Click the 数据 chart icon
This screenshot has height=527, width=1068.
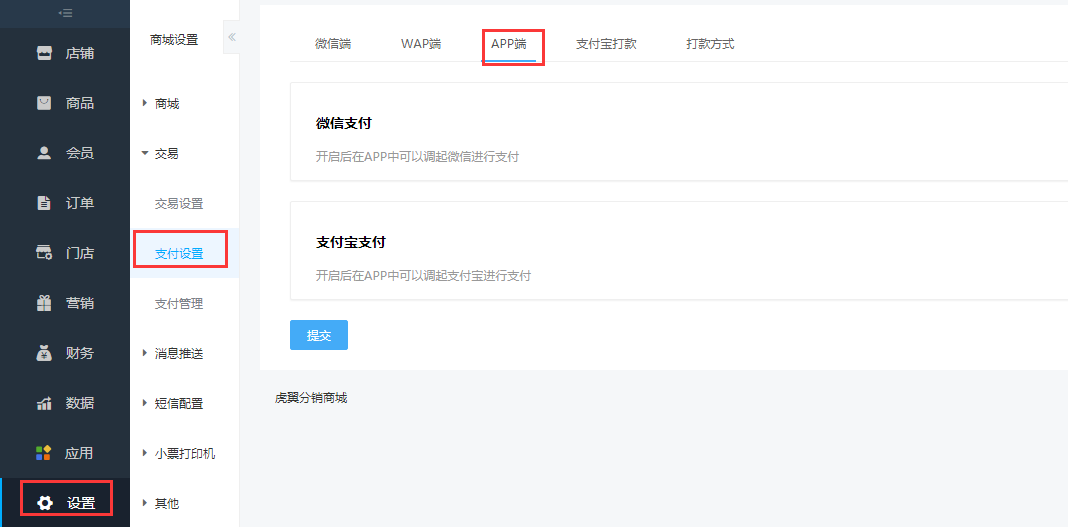tap(44, 403)
